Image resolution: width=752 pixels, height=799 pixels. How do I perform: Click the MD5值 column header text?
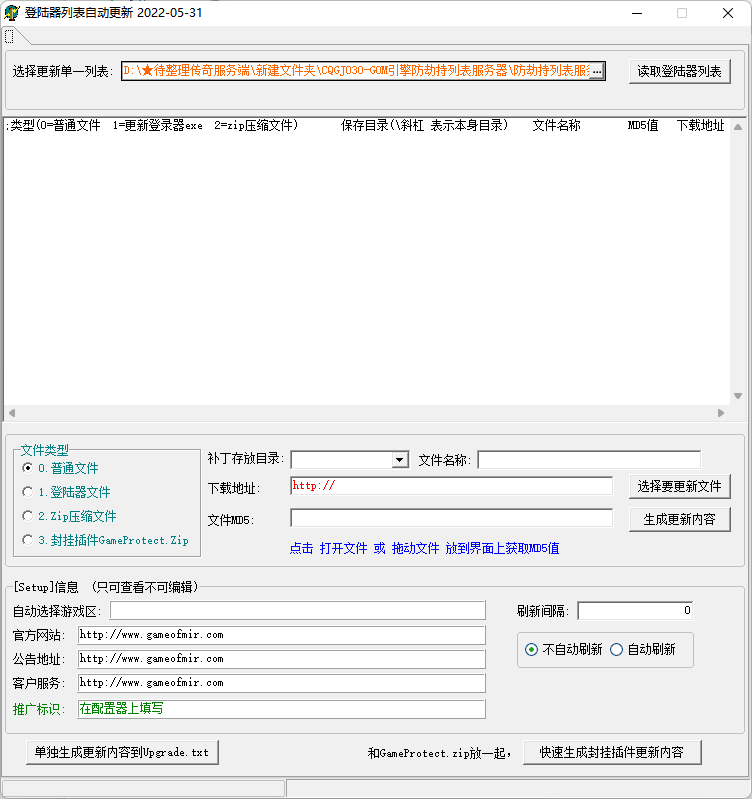(642, 125)
